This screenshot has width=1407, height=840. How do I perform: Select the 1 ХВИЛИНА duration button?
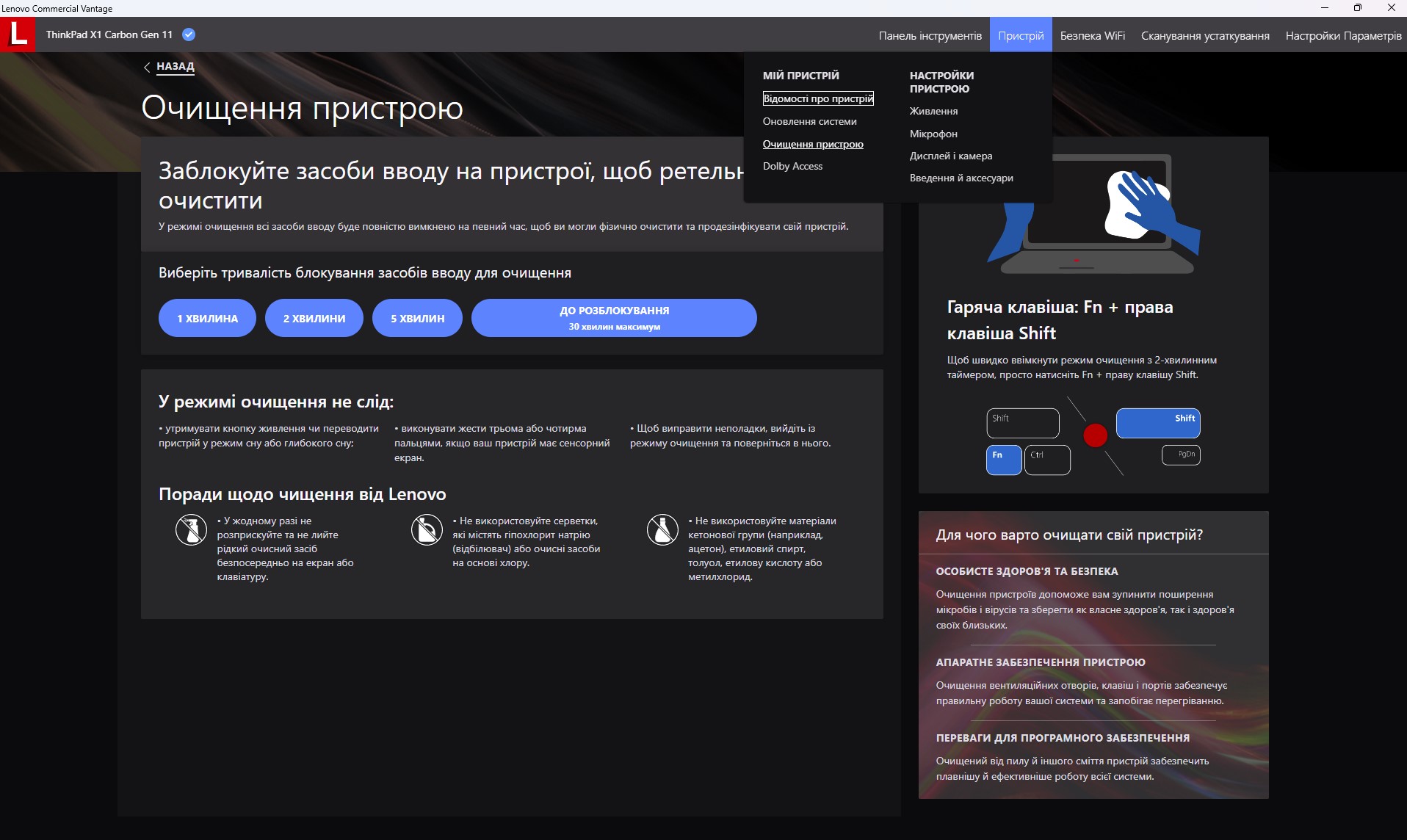207,318
